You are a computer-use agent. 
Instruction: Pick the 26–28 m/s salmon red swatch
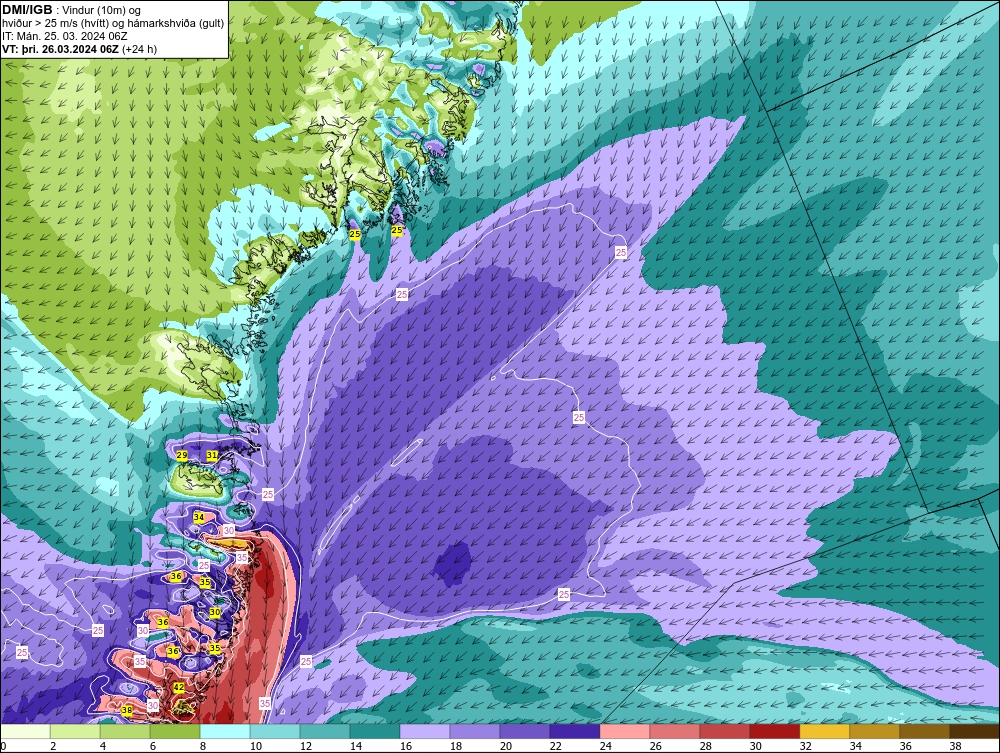(675, 731)
